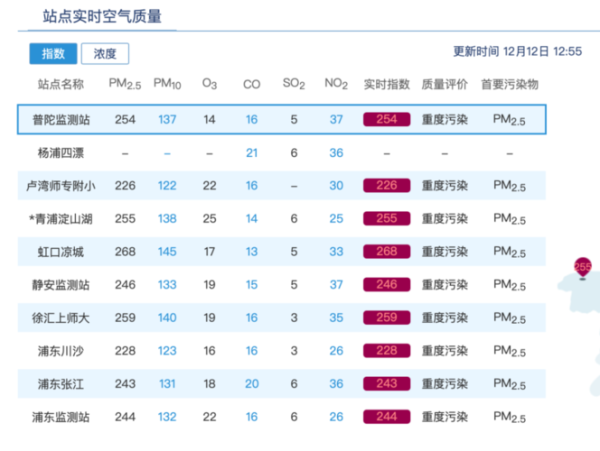Viewport: 600px width, 451px height.
Task: Click the SO2 value 6 for 杨浦四漂
Action: point(294,153)
